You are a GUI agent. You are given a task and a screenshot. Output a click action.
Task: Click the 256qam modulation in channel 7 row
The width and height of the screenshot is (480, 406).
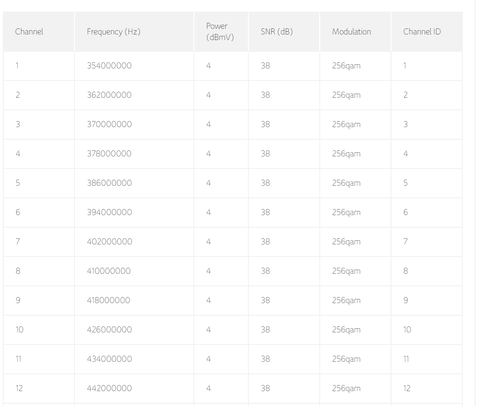click(x=346, y=242)
